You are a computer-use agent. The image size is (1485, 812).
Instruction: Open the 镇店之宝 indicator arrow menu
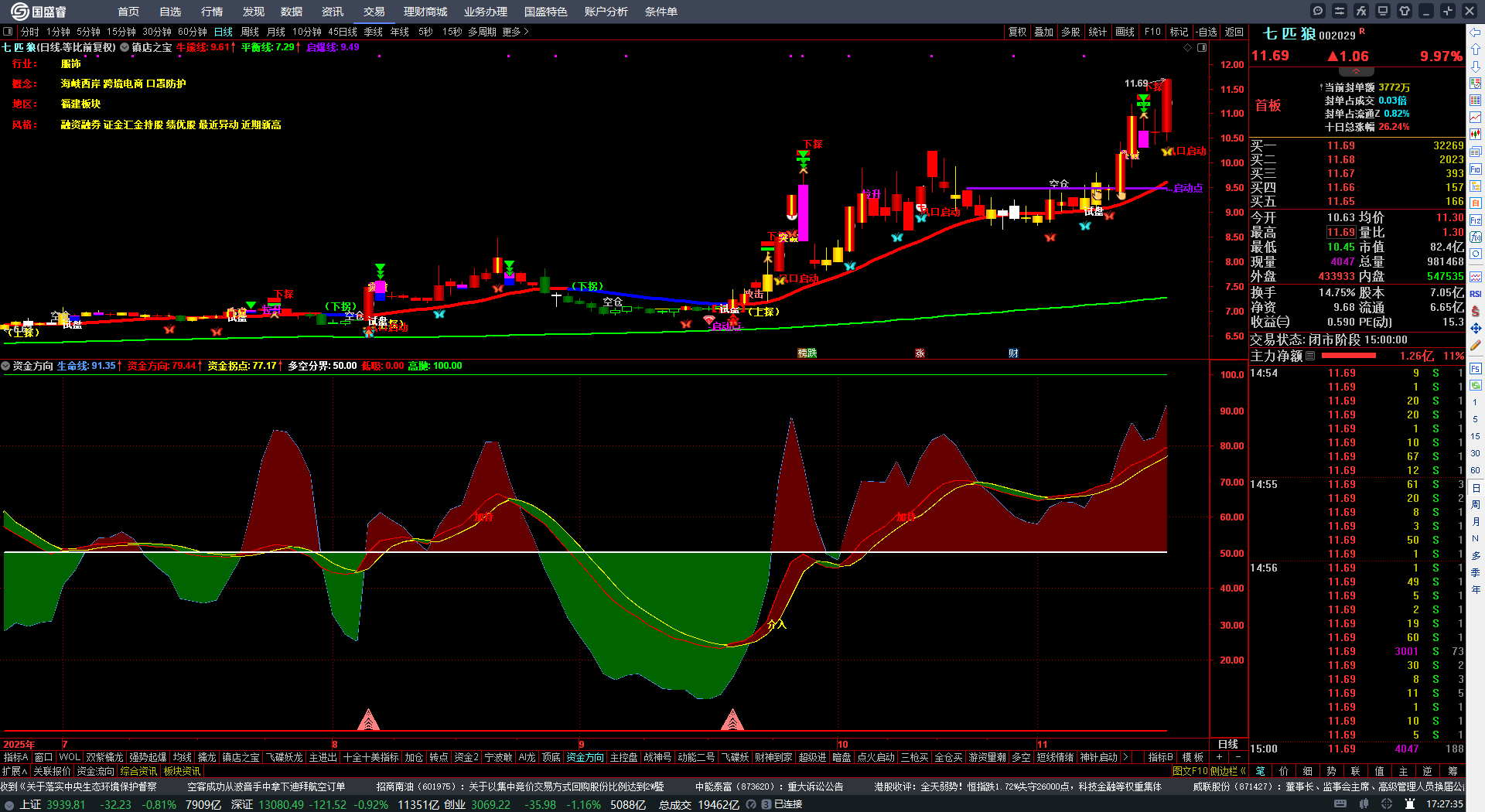(125, 47)
